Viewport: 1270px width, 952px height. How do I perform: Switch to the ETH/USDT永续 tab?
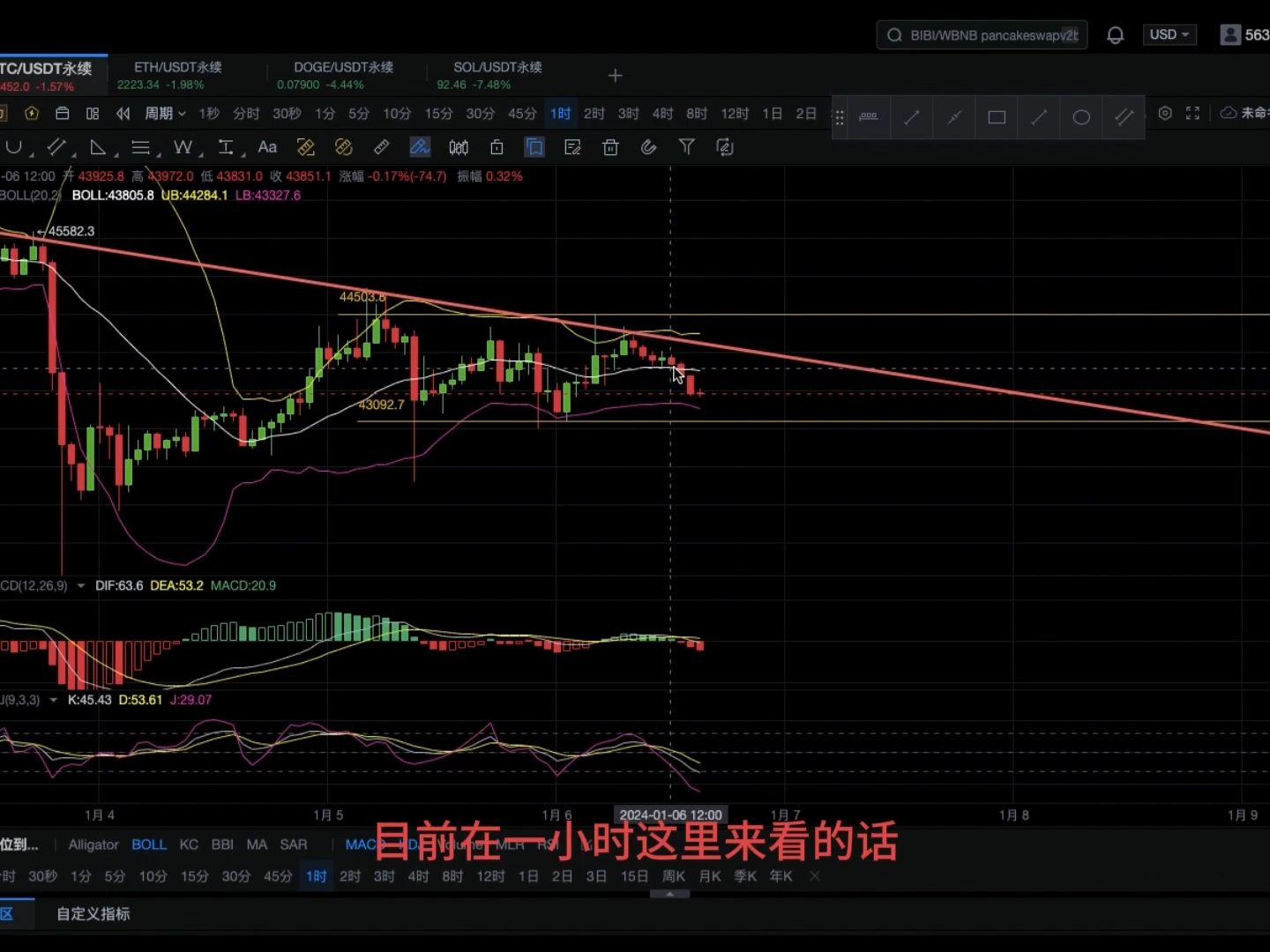point(178,75)
